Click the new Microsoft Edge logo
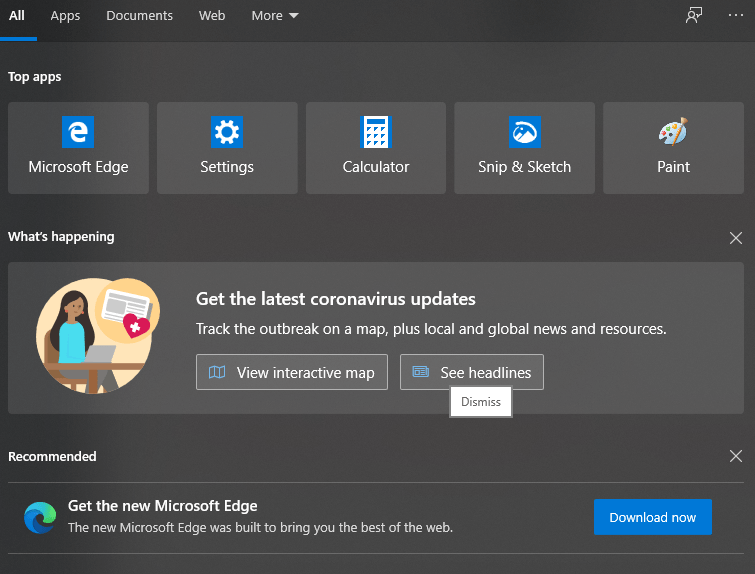 point(40,517)
